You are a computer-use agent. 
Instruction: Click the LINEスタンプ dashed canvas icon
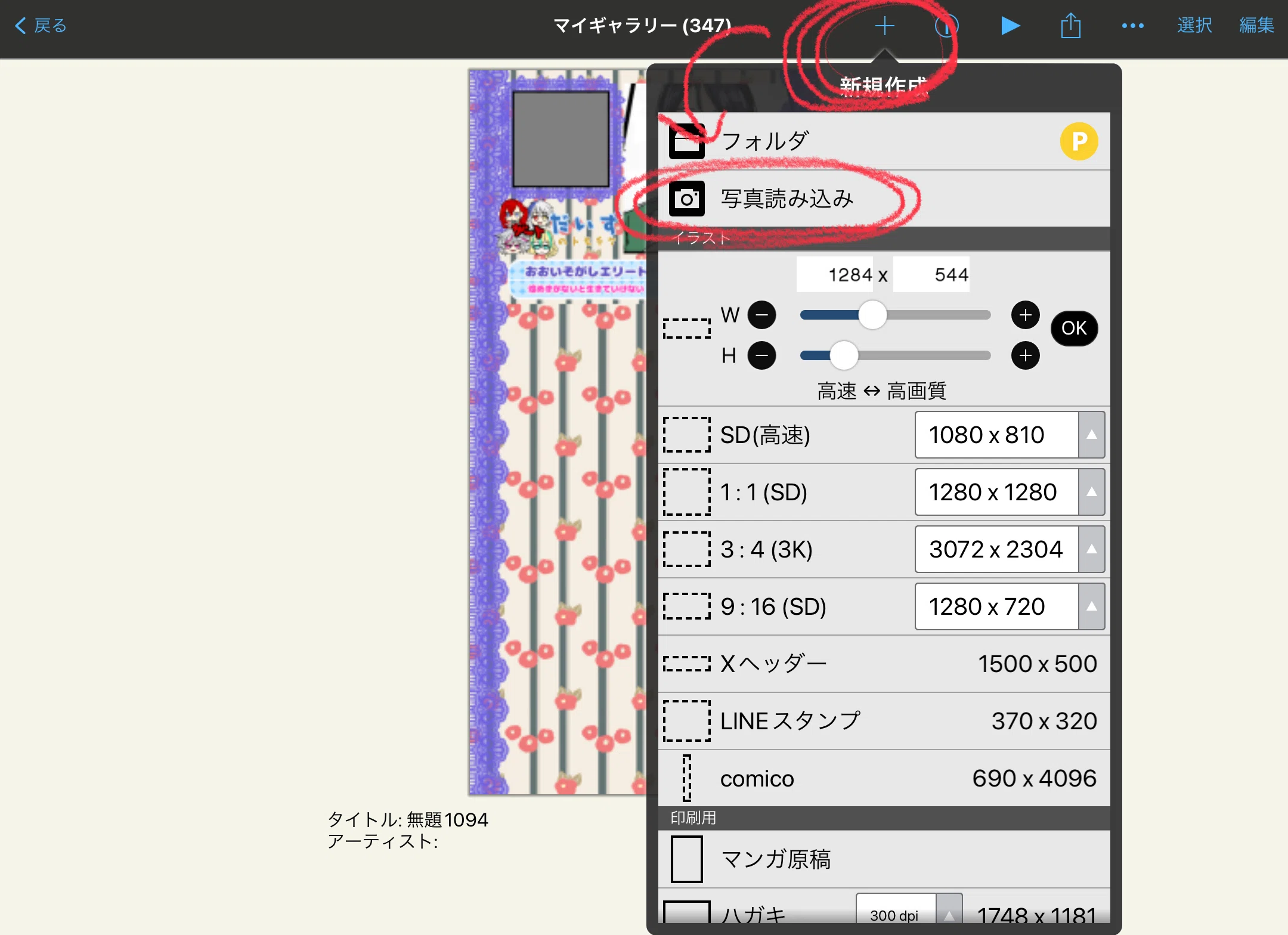(x=687, y=721)
